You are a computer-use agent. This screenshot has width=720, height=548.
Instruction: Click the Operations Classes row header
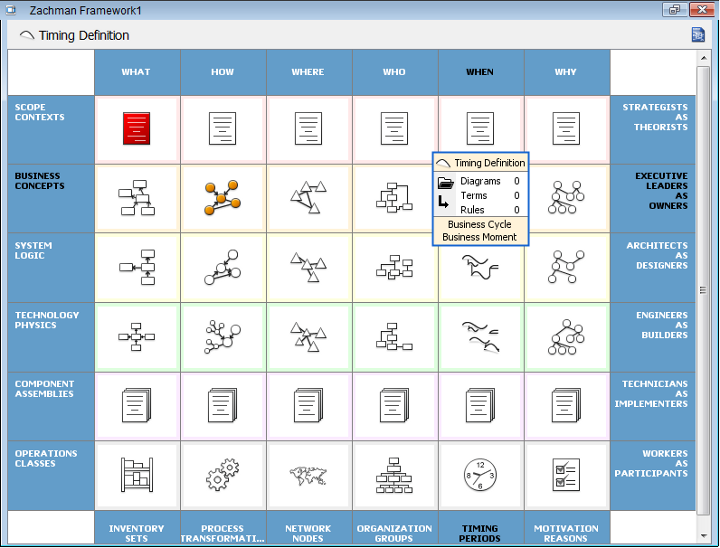pyautogui.click(x=51, y=475)
